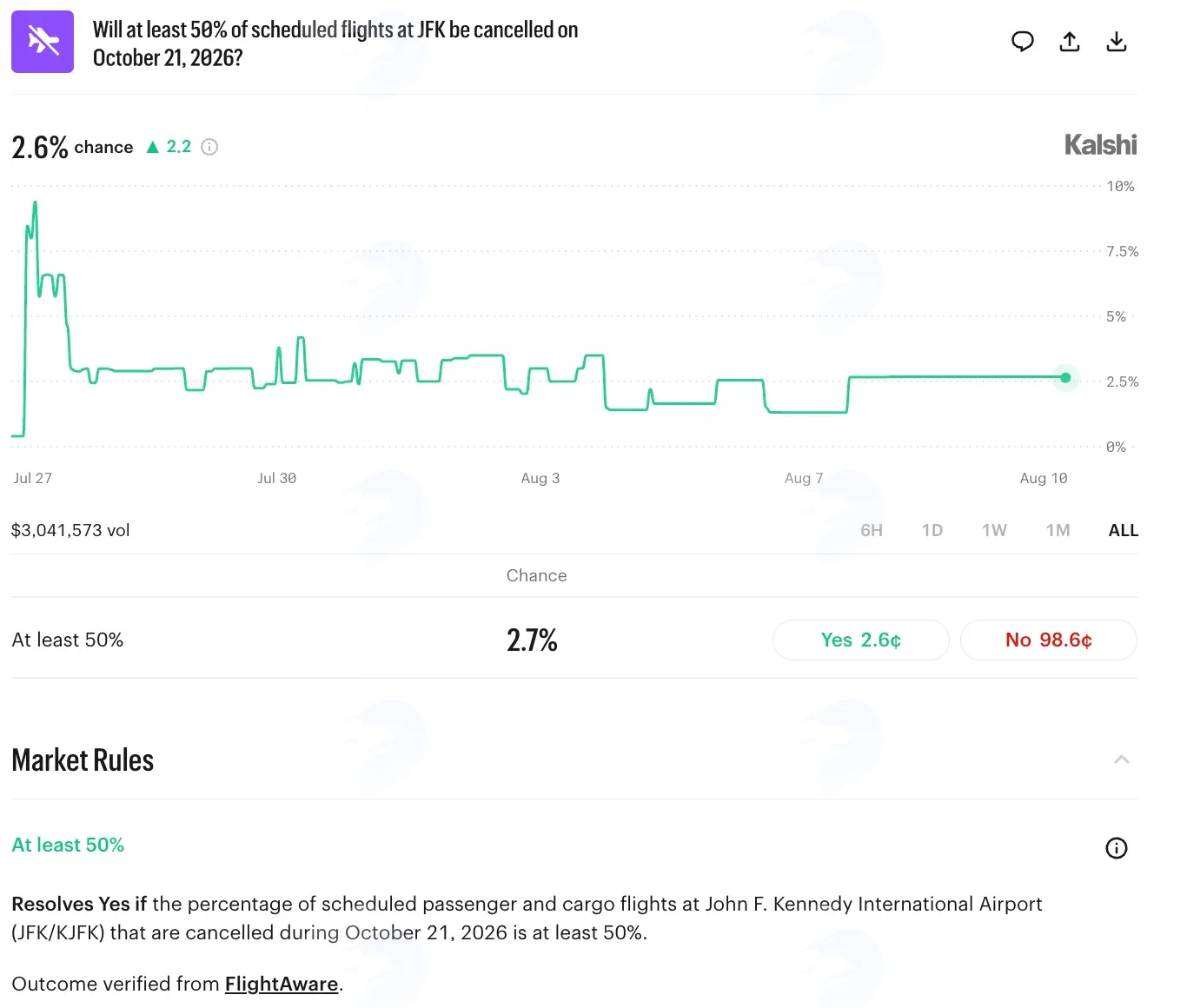This screenshot has width=1187, height=1008.
Task: Open the FlightAware verification link
Action: point(282,984)
